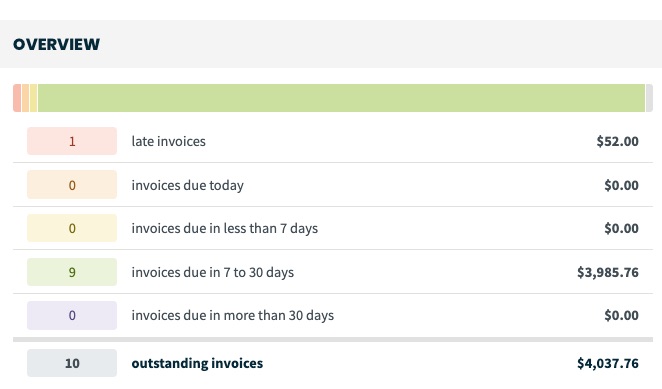
Task: Select the orange due today count badge
Action: pyautogui.click(x=72, y=185)
